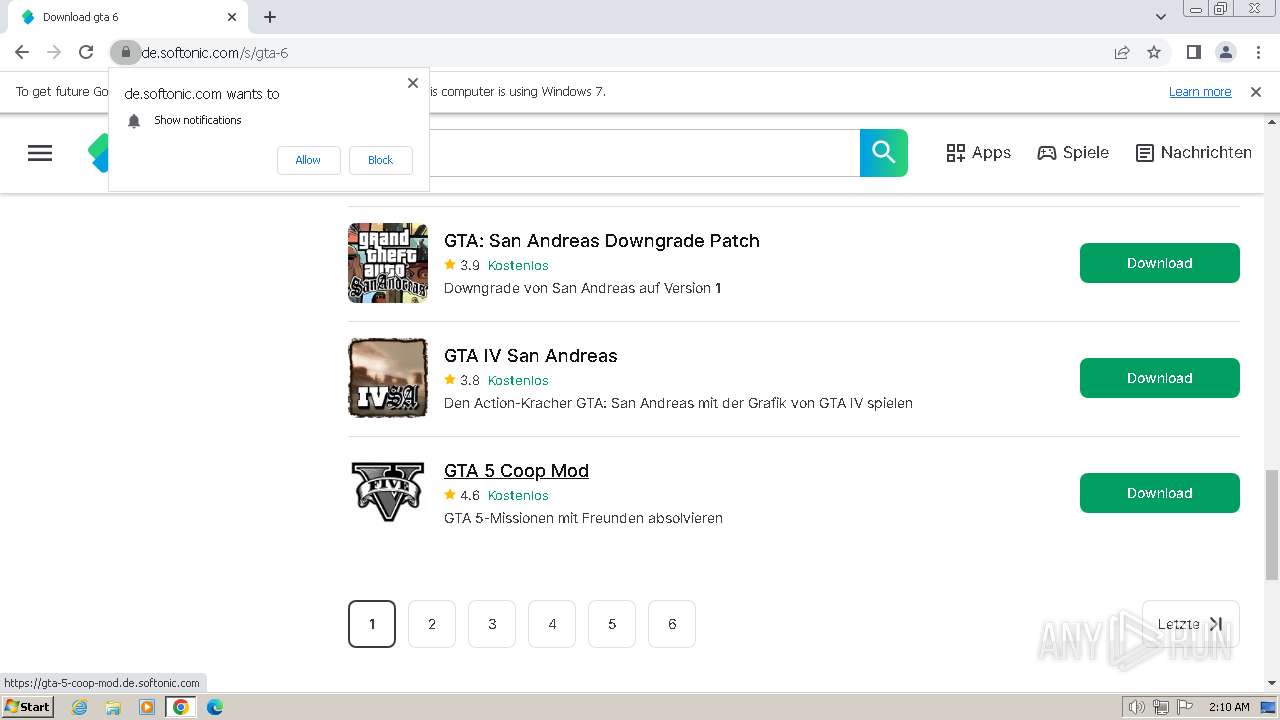Screen dimensions: 1280x720
Task: Open Windows Explorer folder in taskbar
Action: tap(113, 707)
